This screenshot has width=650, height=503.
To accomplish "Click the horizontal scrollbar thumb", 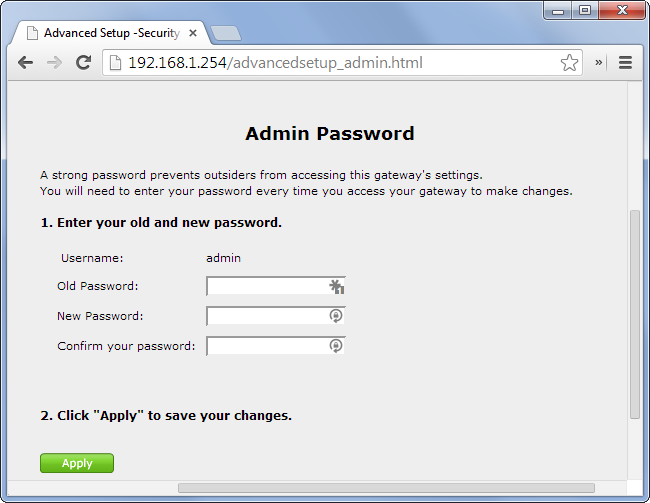I will click(x=385, y=488).
